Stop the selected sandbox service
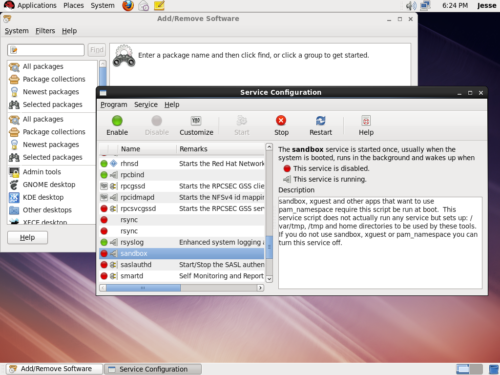The height and width of the screenshot is (375, 500). point(281,125)
